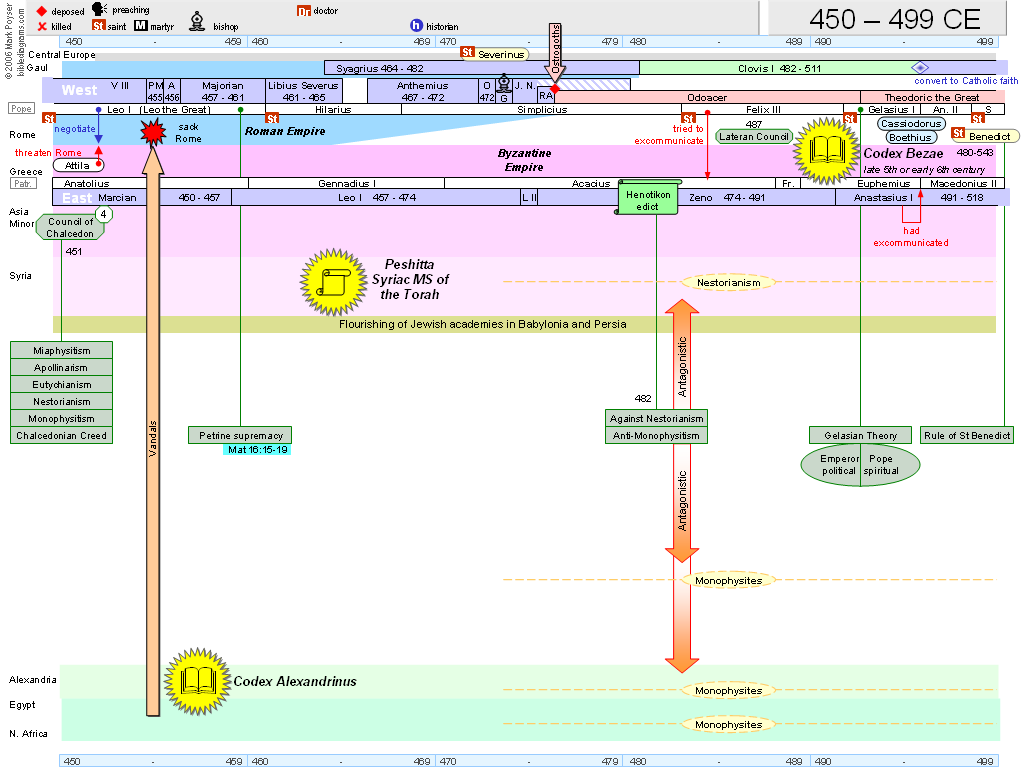Click the bishop icon in the legend
The width and height of the screenshot is (1024, 768).
coord(197,24)
